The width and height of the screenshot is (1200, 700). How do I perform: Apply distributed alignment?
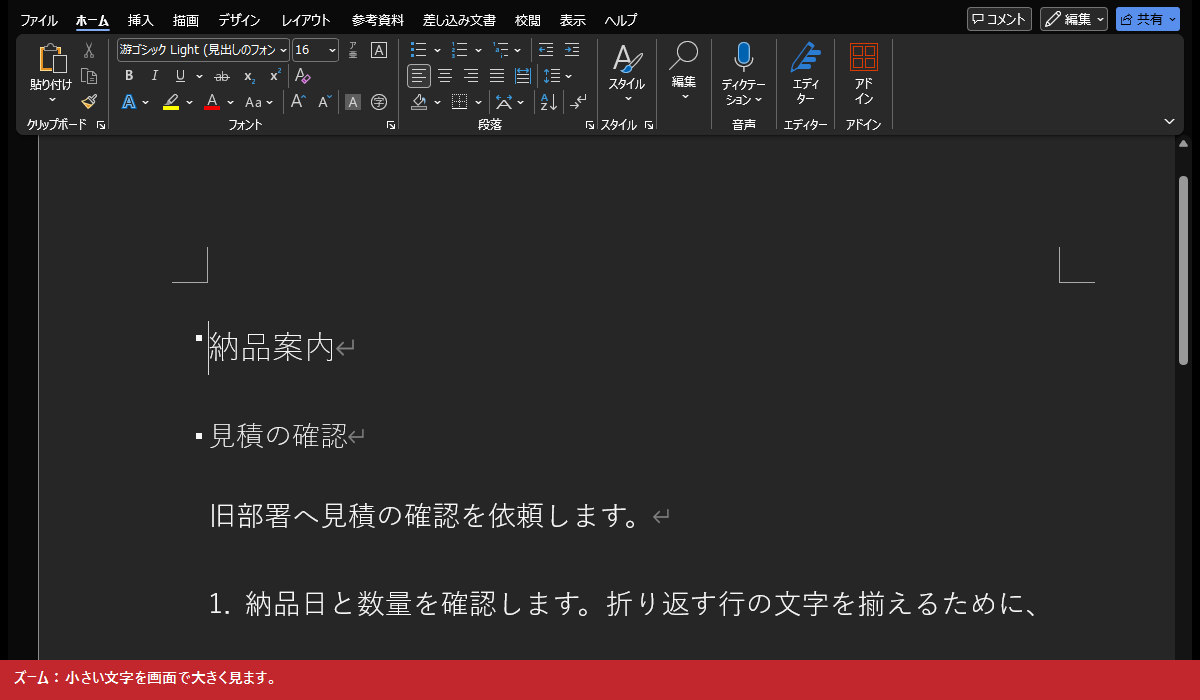point(523,76)
